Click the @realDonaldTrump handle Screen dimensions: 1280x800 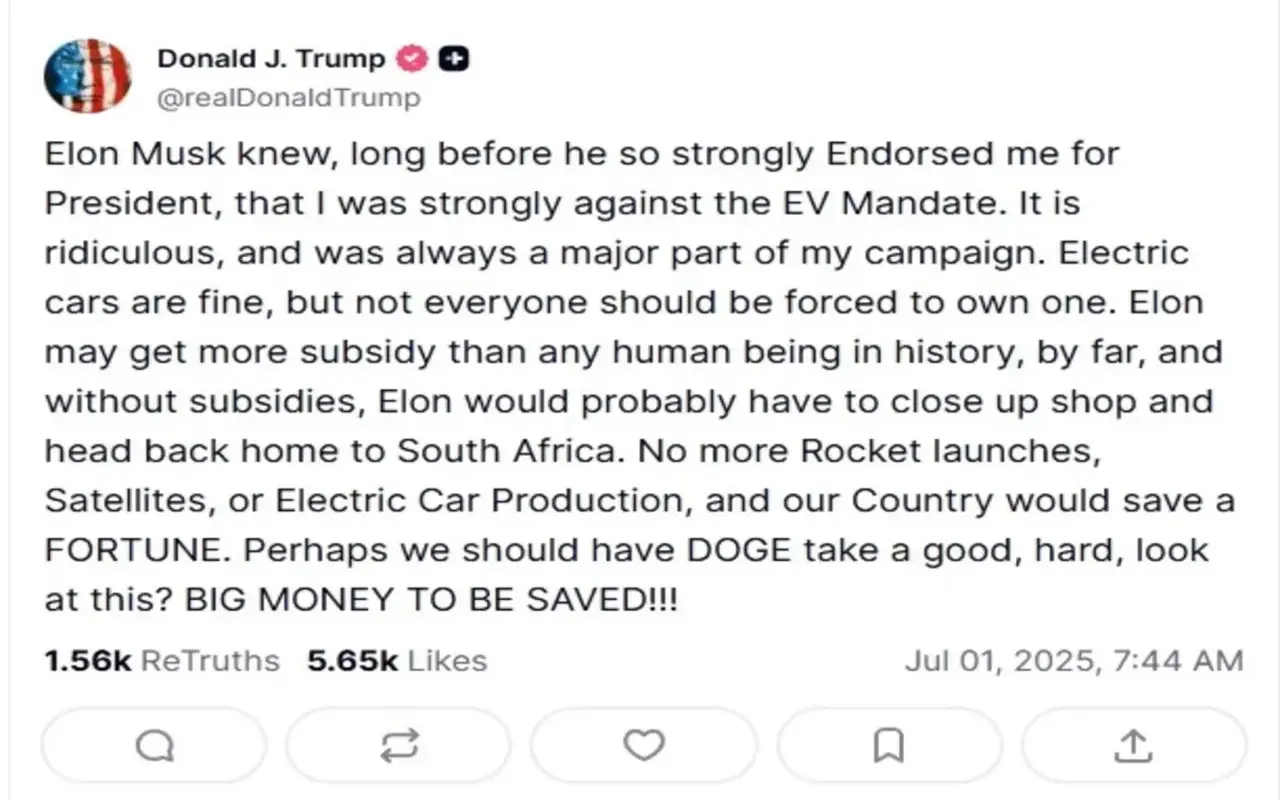point(288,98)
